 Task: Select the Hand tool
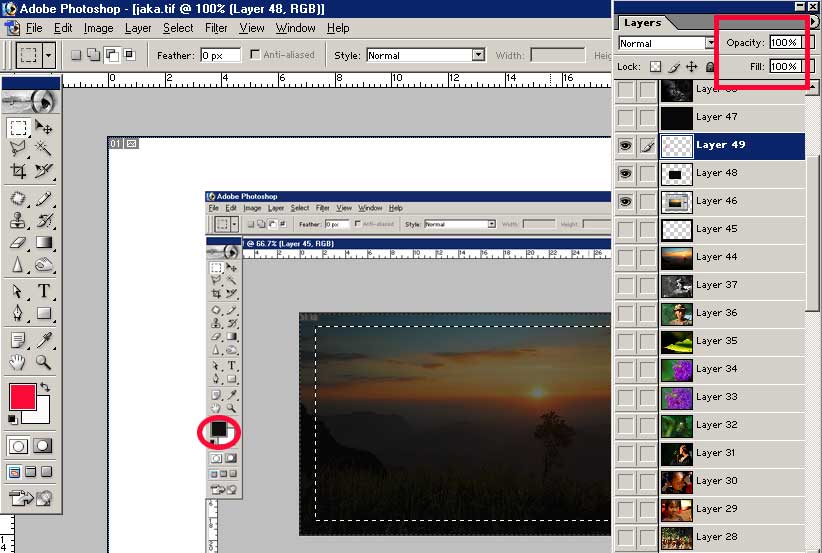[19, 362]
